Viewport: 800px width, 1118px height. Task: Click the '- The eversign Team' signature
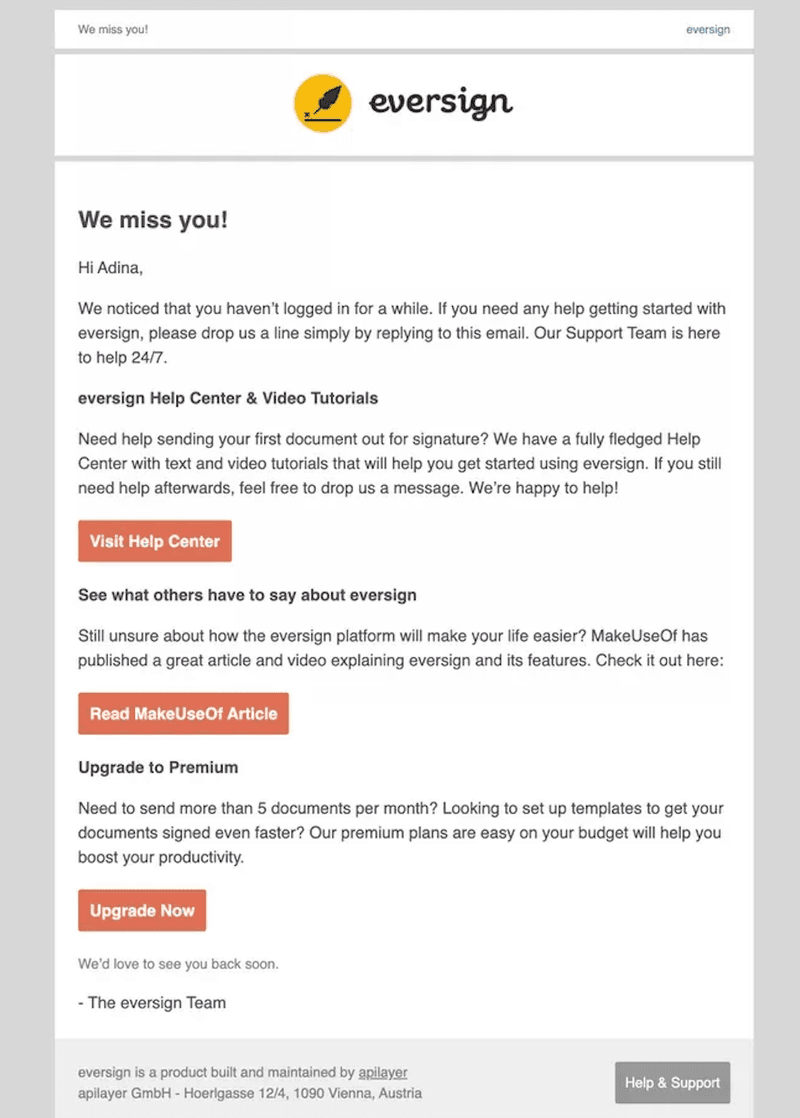coord(151,1002)
